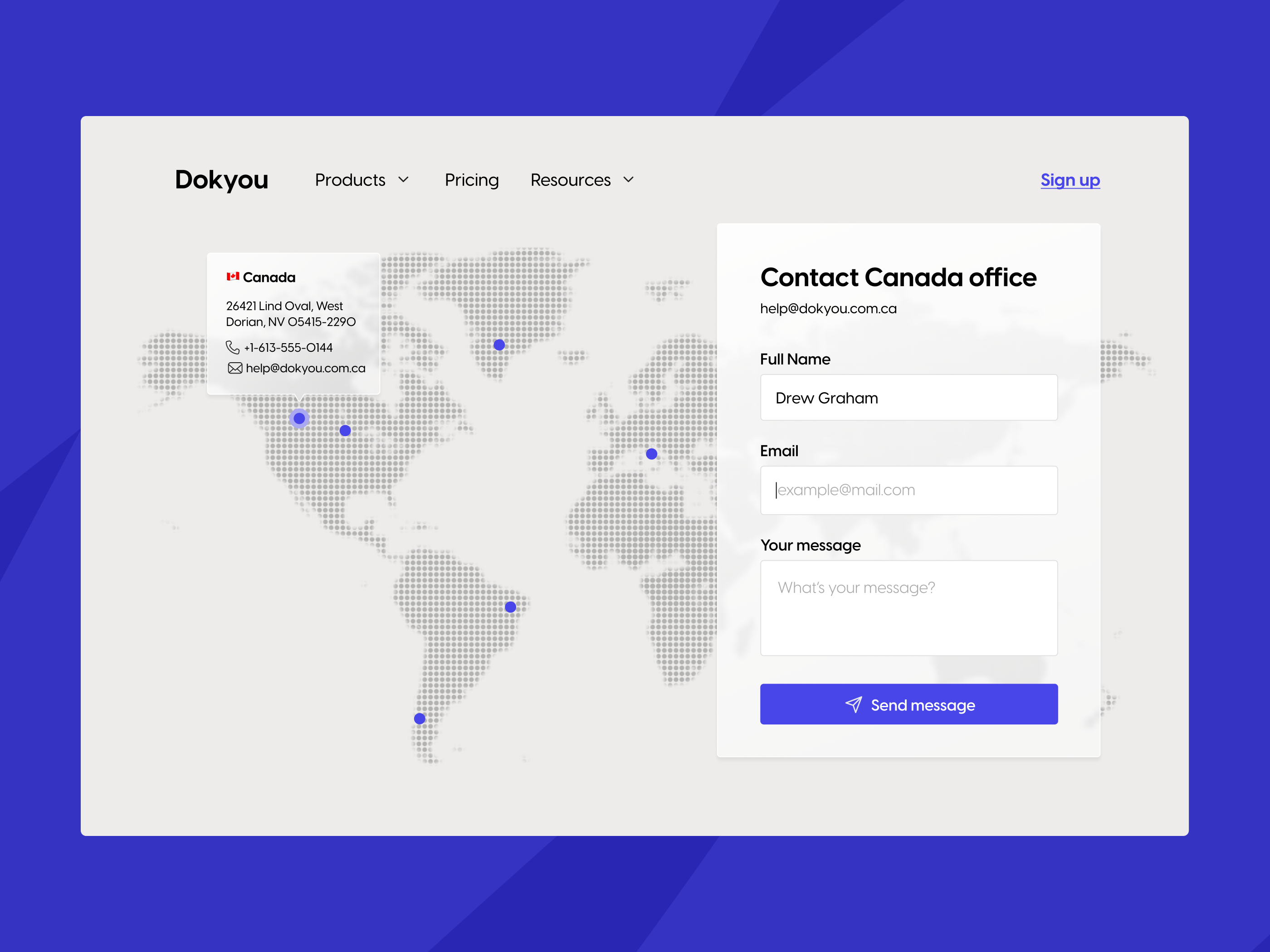Click the phone icon in the Canada tooltip
This screenshot has height=952, width=1270.
[233, 348]
